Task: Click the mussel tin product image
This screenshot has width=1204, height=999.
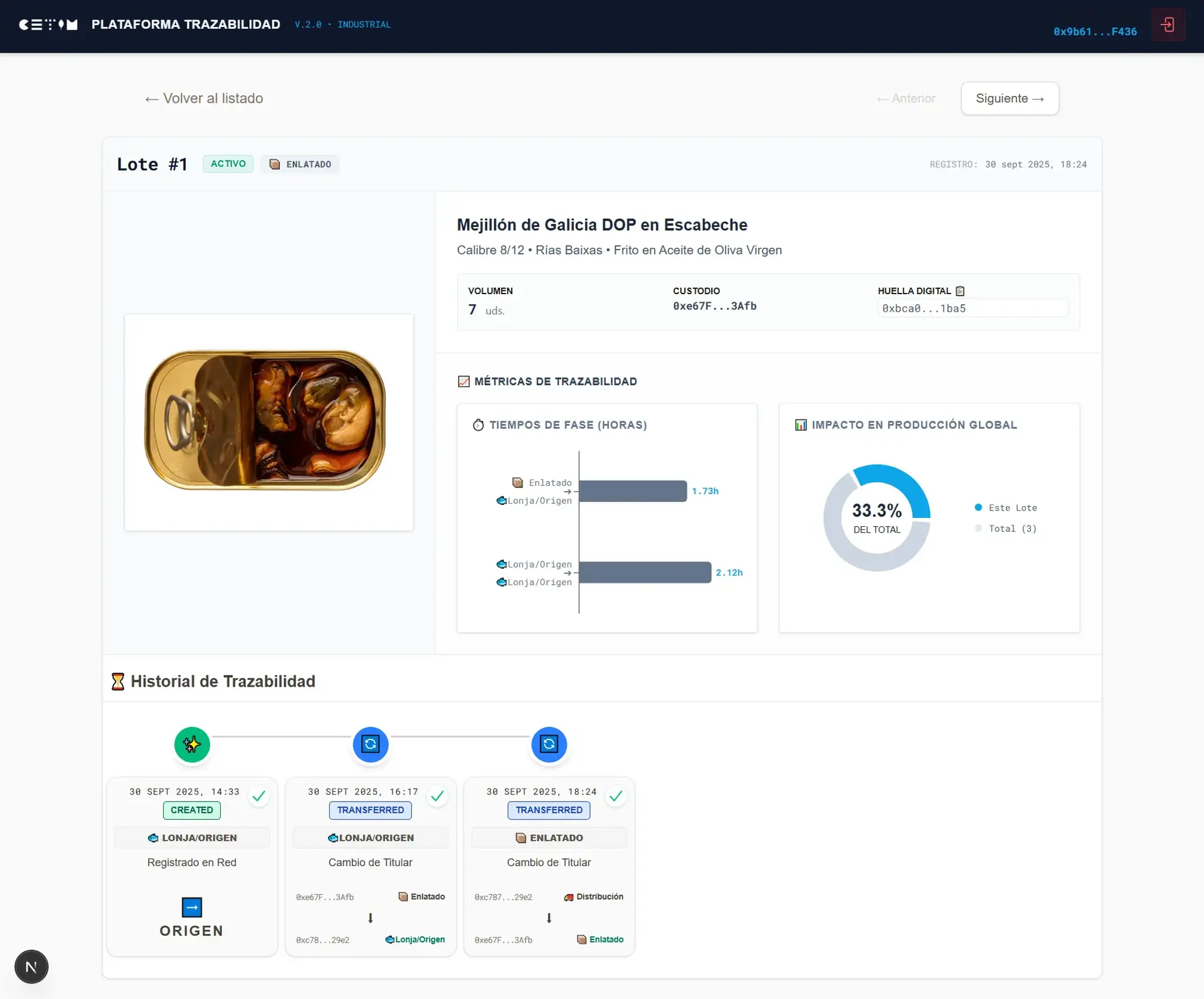Action: (x=268, y=422)
